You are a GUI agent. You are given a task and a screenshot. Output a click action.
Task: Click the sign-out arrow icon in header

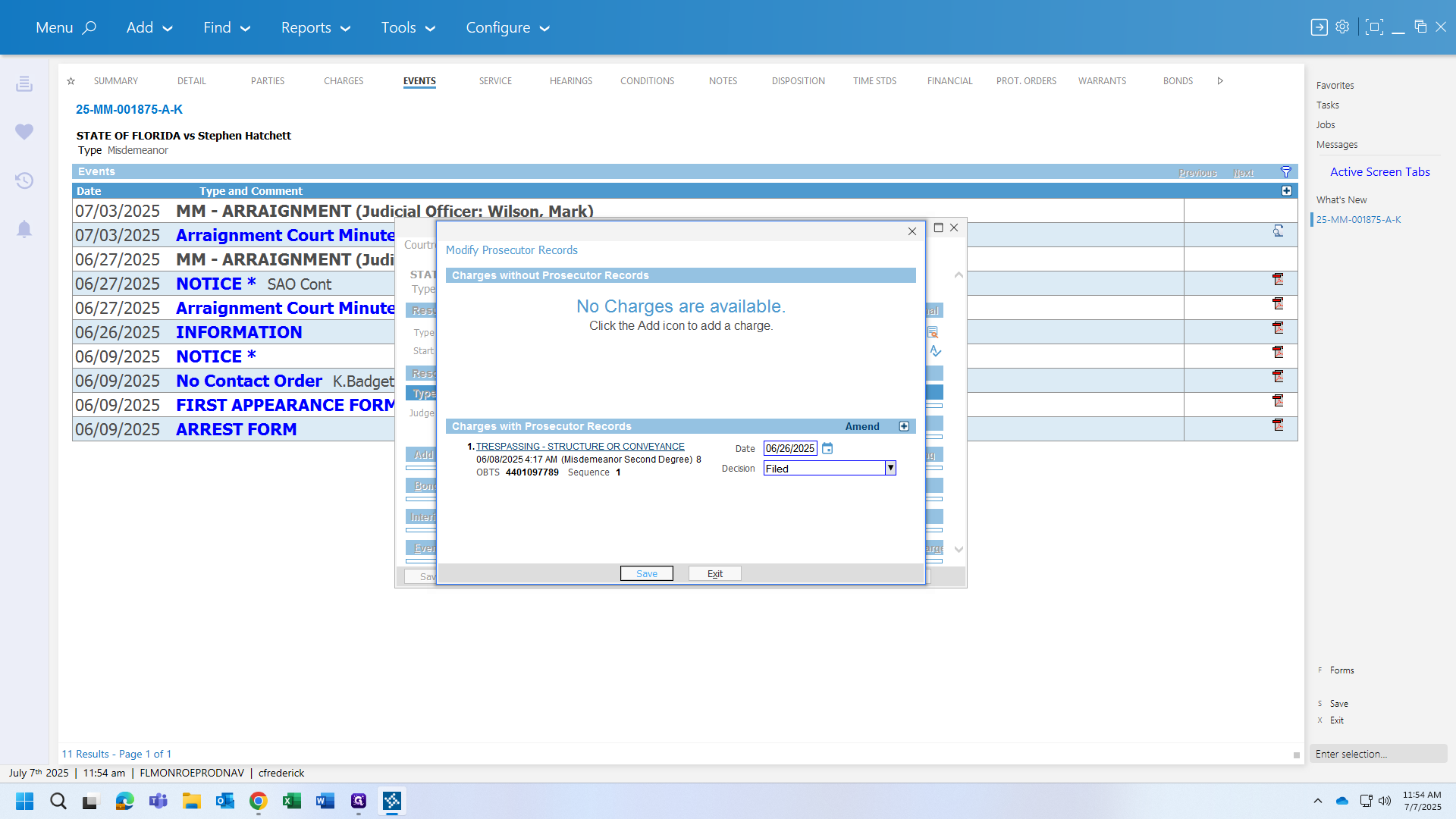click(x=1319, y=27)
